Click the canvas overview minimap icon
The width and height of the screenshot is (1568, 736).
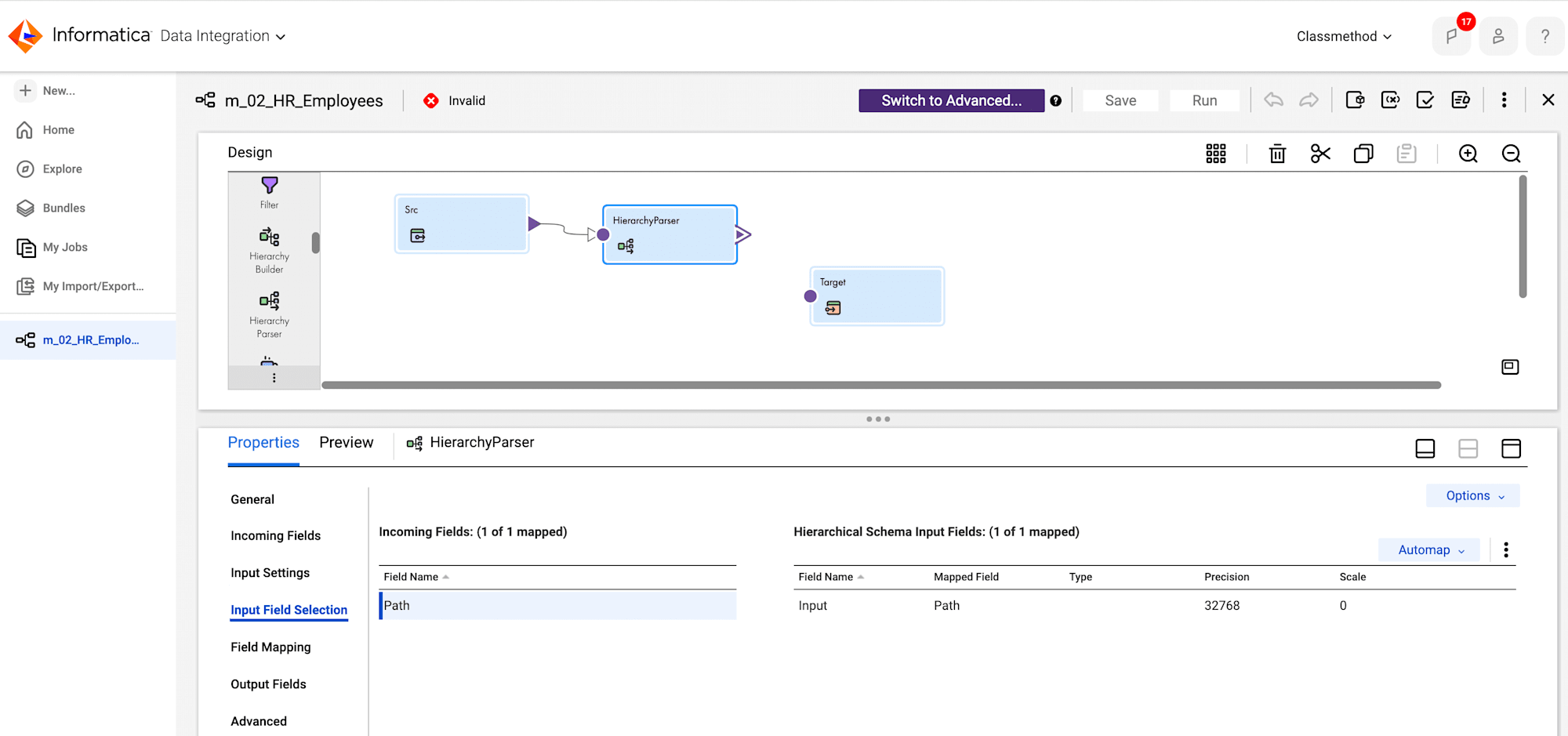click(x=1510, y=367)
